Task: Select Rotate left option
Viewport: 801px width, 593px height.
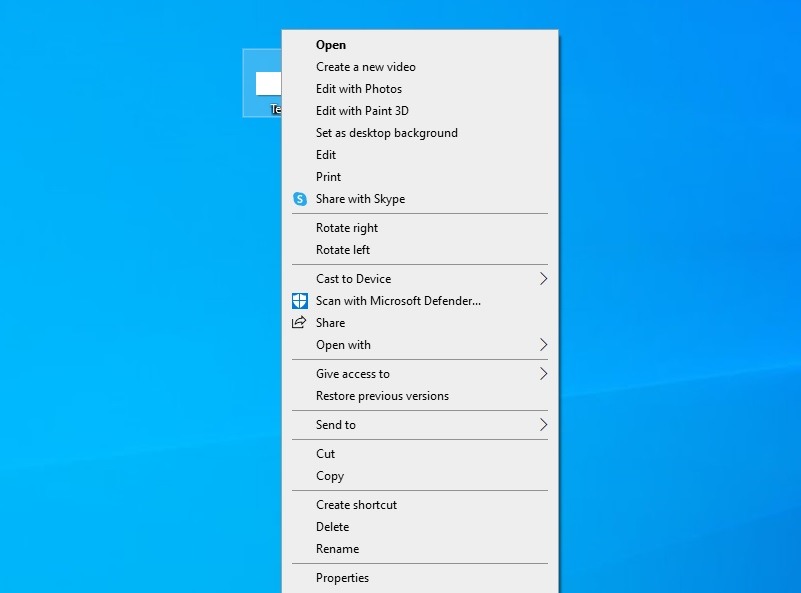Action: pos(343,250)
